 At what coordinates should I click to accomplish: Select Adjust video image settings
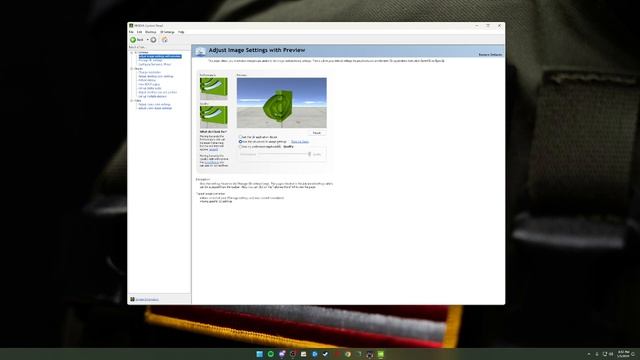155,108
